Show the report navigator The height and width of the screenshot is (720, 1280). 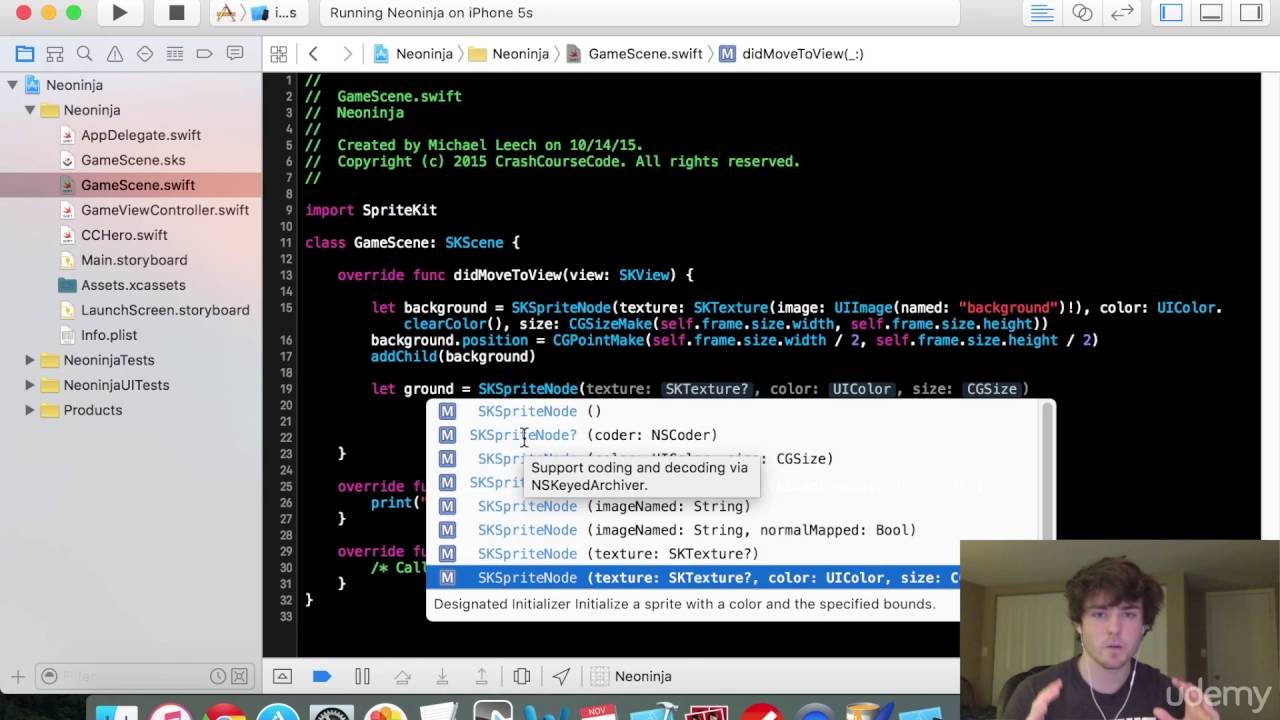tap(235, 54)
